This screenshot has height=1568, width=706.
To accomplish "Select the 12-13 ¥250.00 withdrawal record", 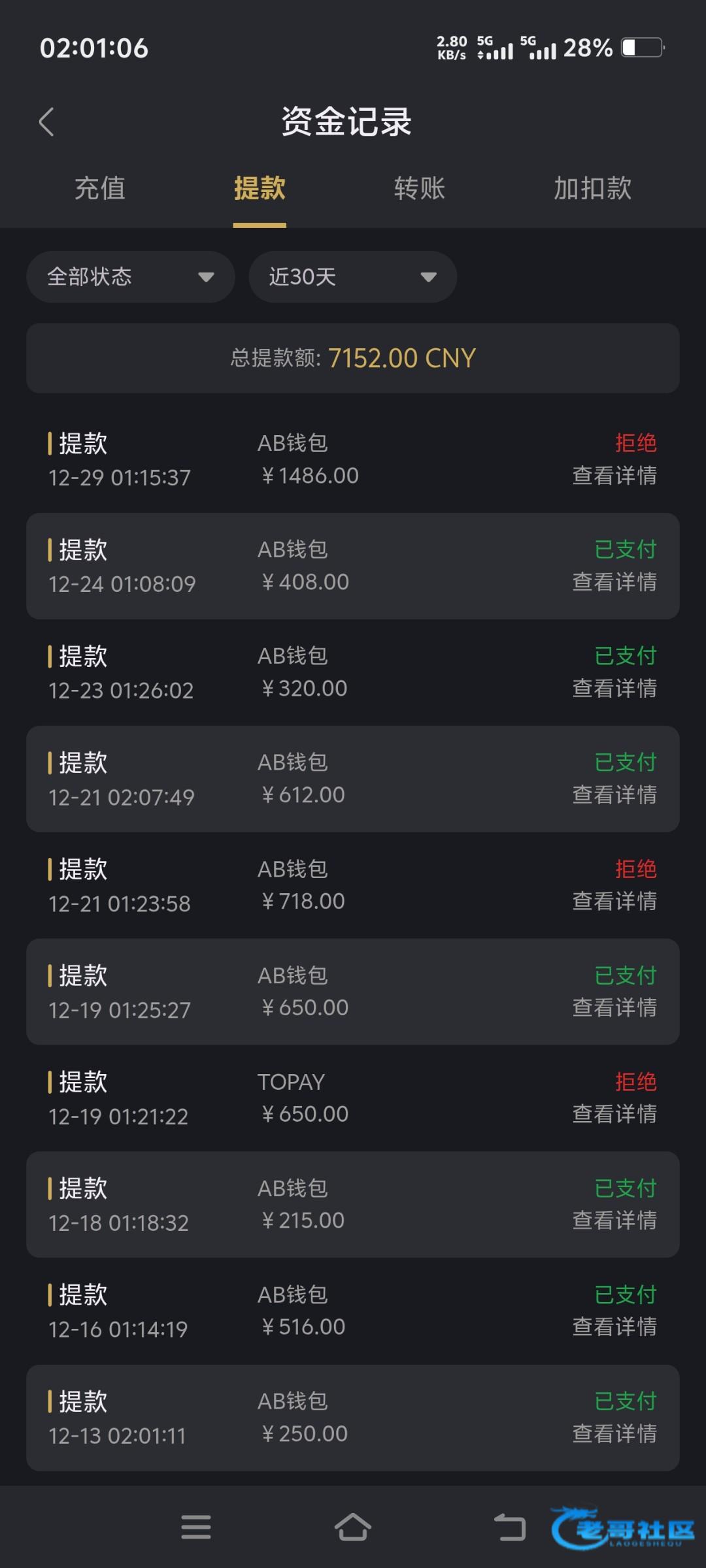I will (x=352, y=1418).
